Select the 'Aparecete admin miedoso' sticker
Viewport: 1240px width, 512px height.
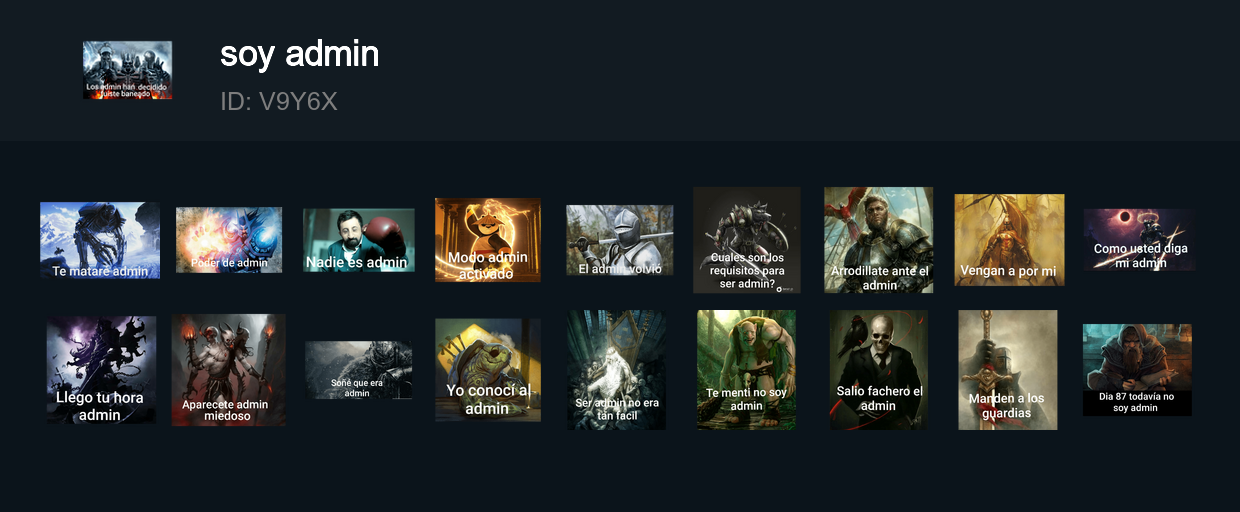pyautogui.click(x=229, y=370)
